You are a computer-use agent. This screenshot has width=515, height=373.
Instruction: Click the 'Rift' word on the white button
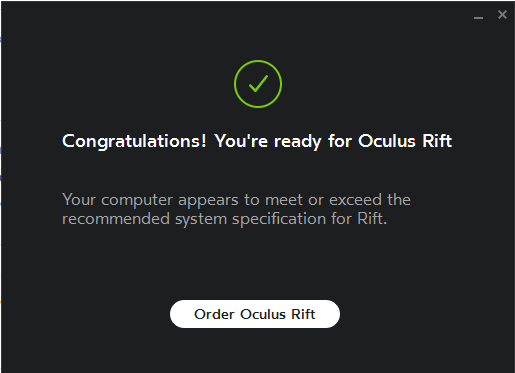[x=303, y=314]
